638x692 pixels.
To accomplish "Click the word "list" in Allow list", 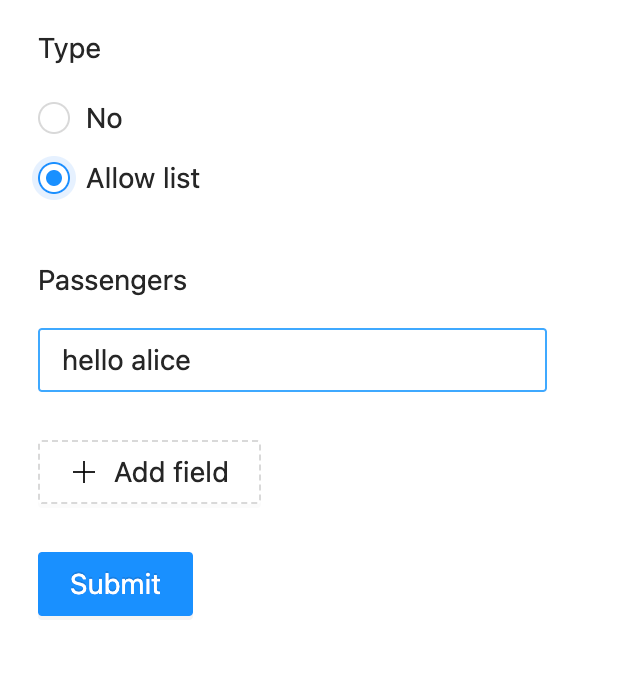I will pos(181,178).
